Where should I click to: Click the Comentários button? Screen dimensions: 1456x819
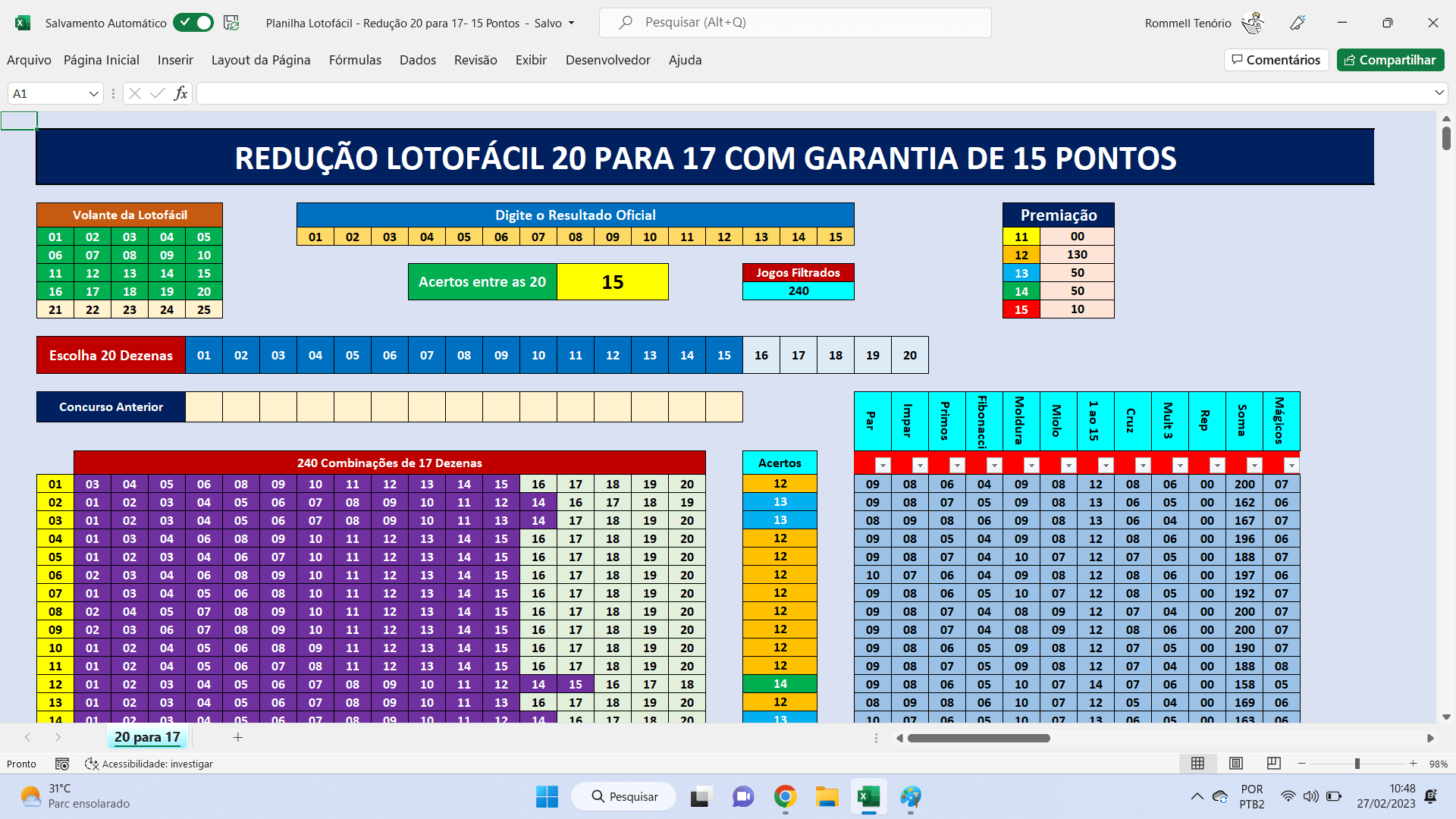click(x=1276, y=60)
